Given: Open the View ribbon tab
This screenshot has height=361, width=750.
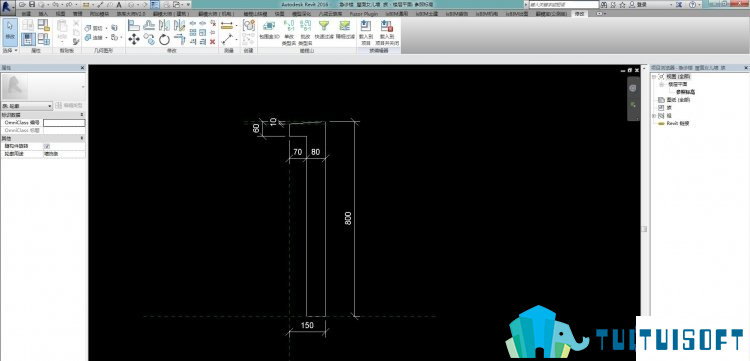Looking at the screenshot, I should [60, 13].
